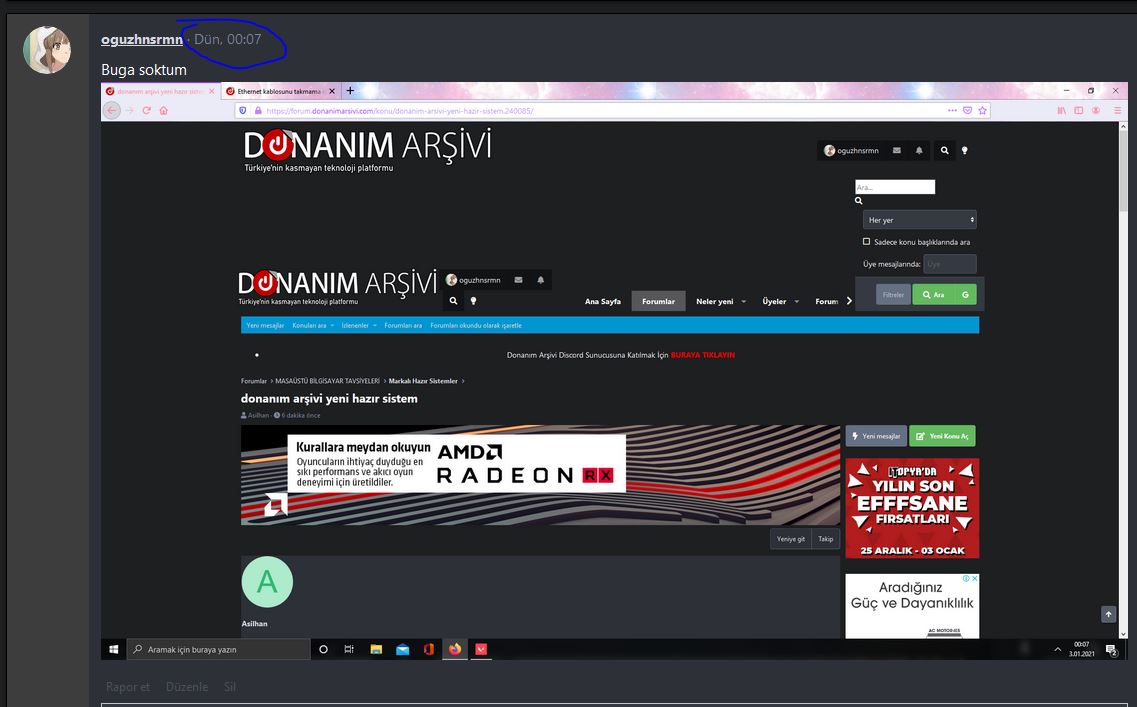Search via the green G Google button

pyautogui.click(x=965, y=294)
